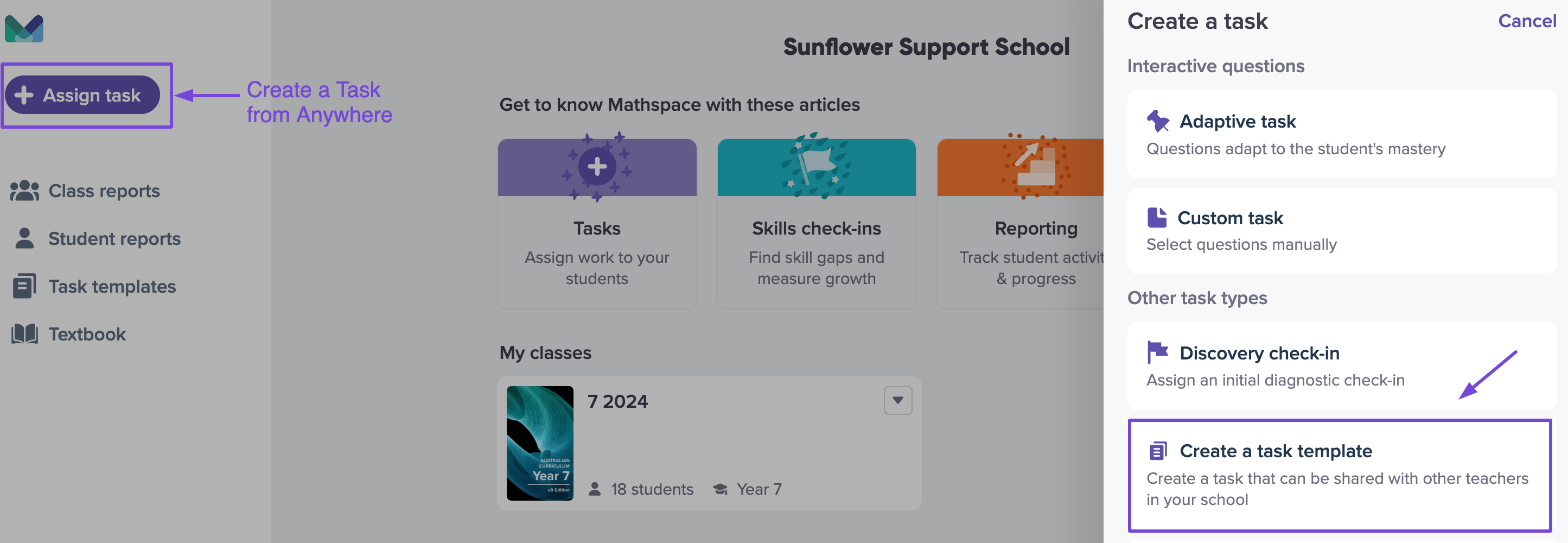This screenshot has width=1568, height=543.
Task: Select the Adaptive task option
Action: (1342, 134)
